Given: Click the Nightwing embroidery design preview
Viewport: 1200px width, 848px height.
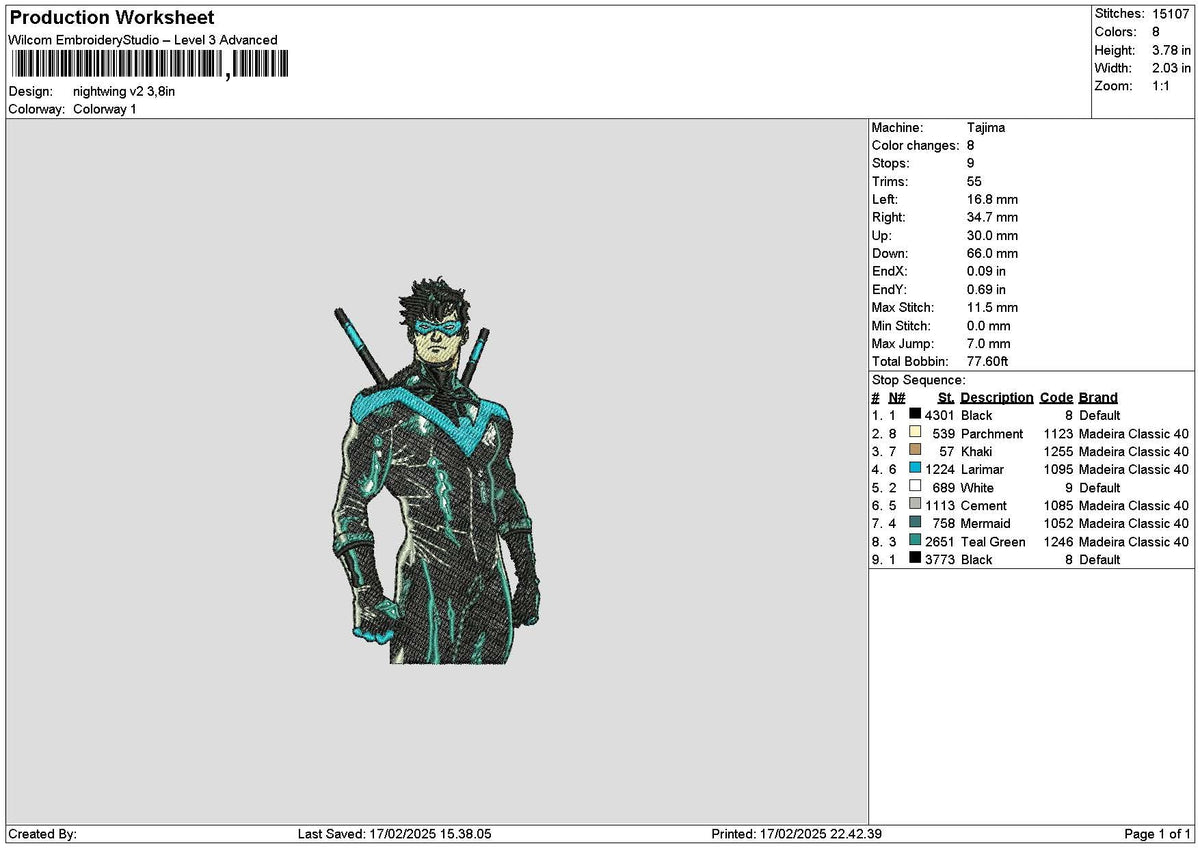Looking at the screenshot, I should [x=436, y=470].
